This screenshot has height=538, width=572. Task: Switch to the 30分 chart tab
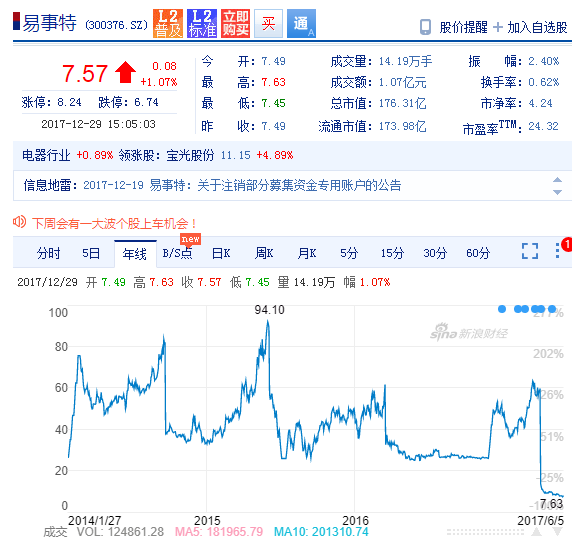click(435, 253)
